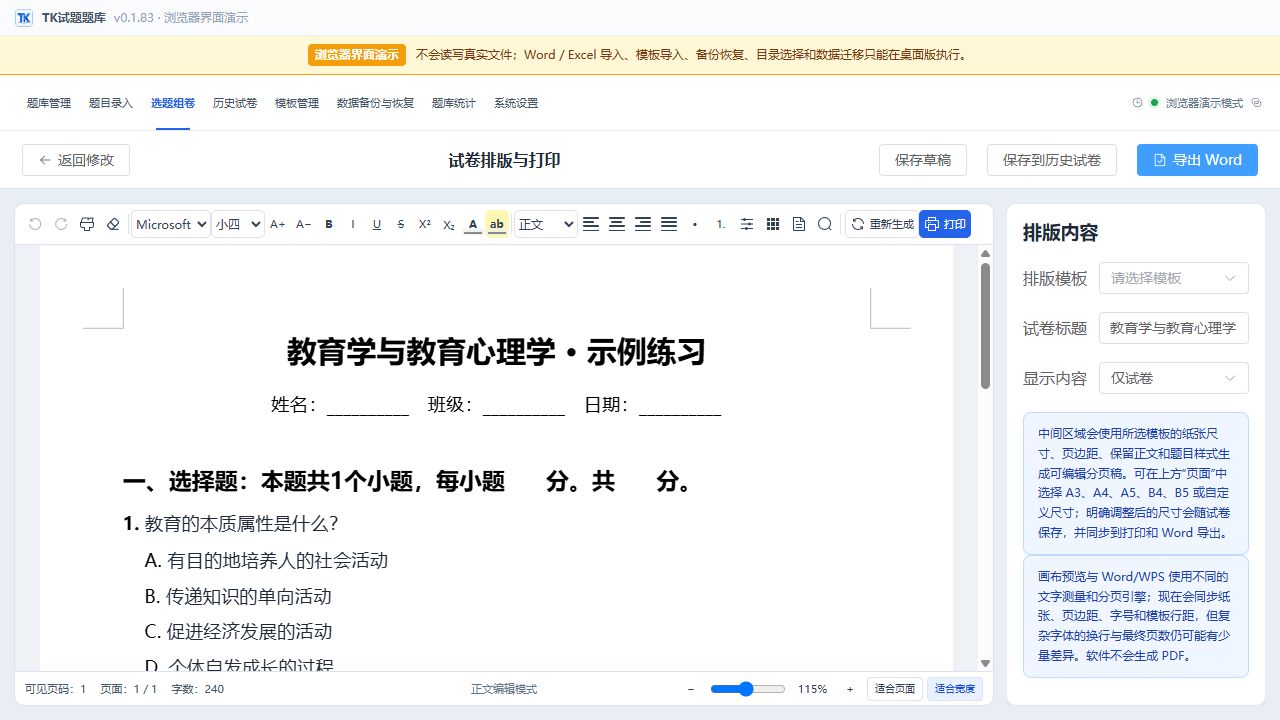Open the font color picker

(x=473, y=224)
